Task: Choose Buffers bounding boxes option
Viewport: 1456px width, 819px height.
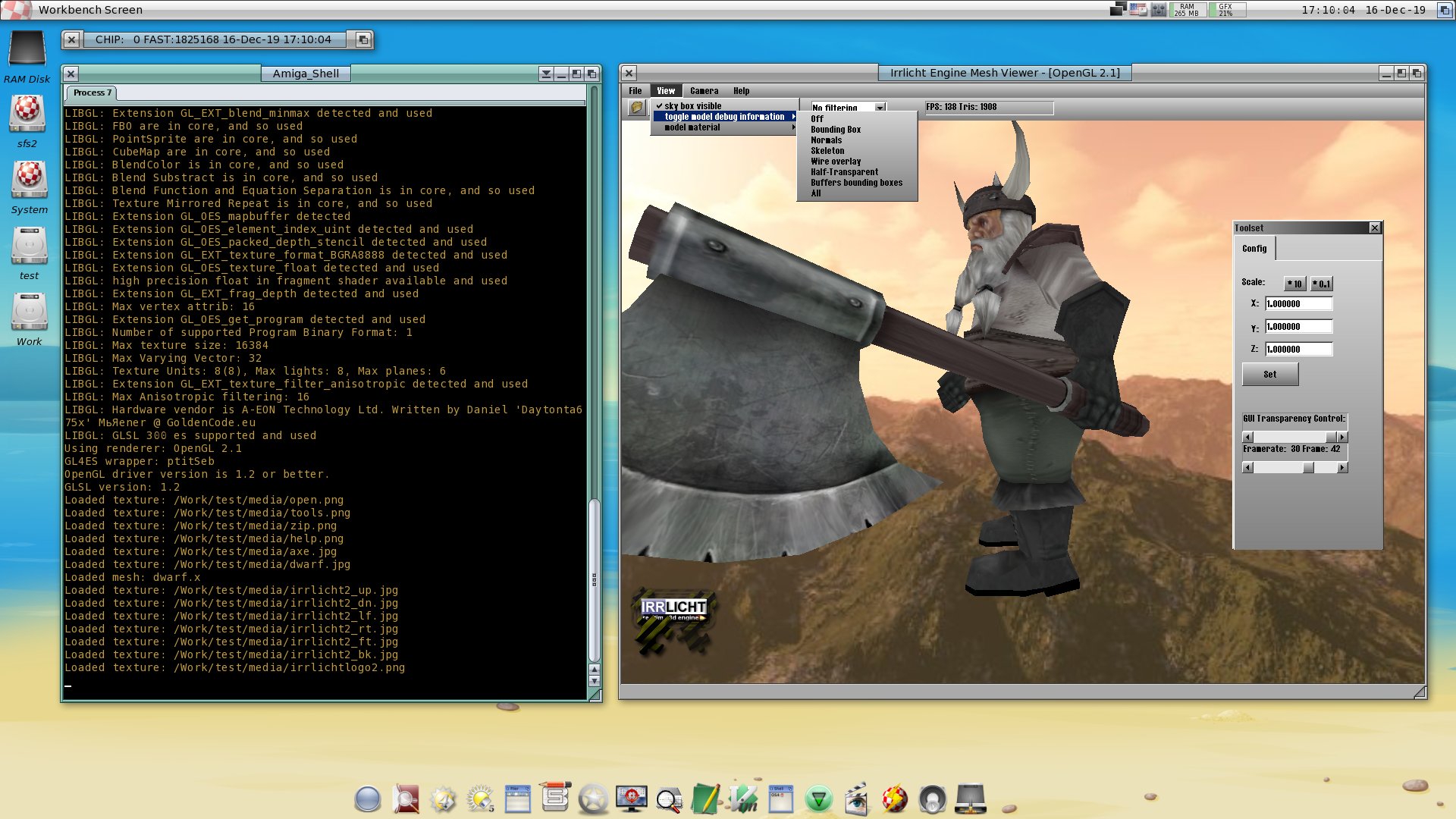Action: (857, 183)
